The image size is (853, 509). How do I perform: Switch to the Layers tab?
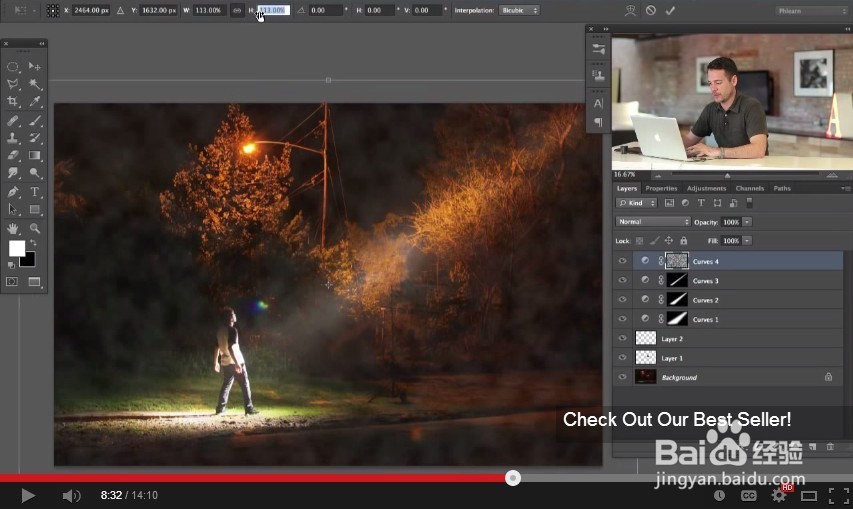627,188
